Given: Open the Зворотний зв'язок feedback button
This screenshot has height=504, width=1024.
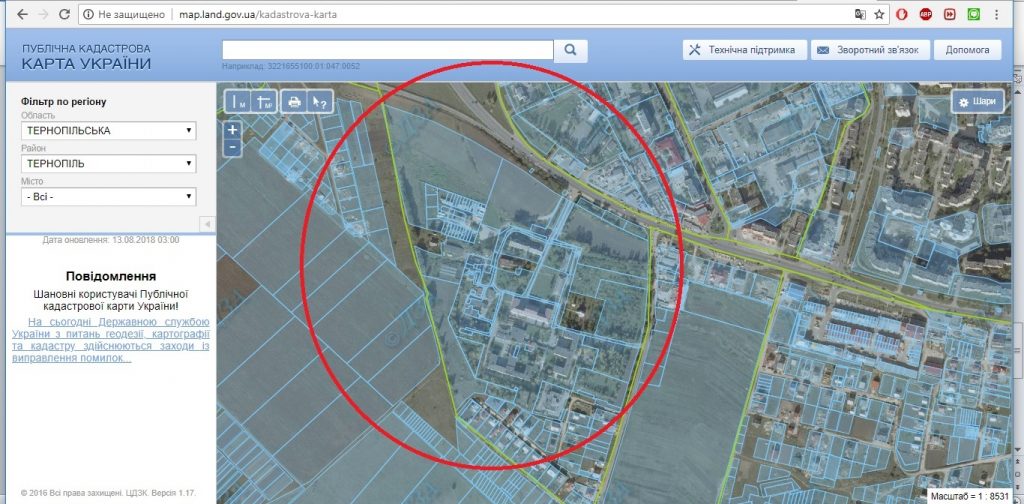Looking at the screenshot, I should coord(870,50).
